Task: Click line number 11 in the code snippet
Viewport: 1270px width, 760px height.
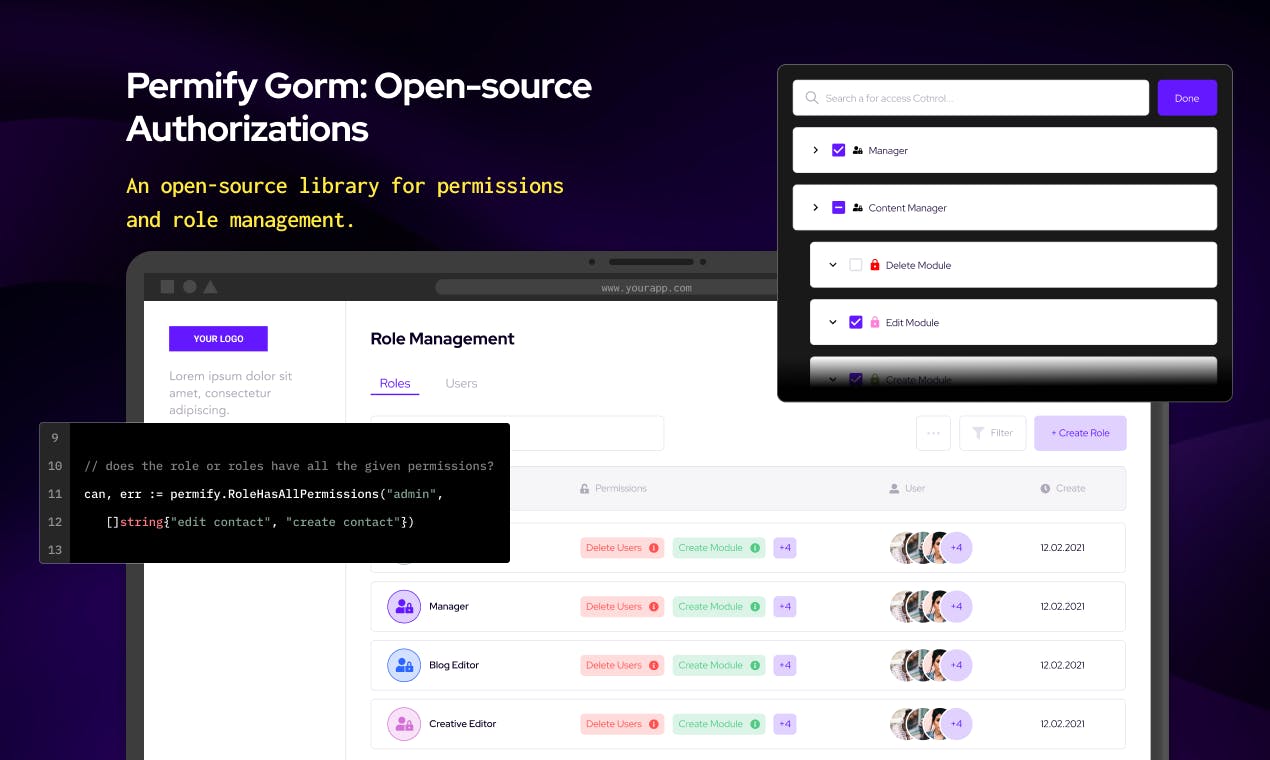Action: point(55,494)
